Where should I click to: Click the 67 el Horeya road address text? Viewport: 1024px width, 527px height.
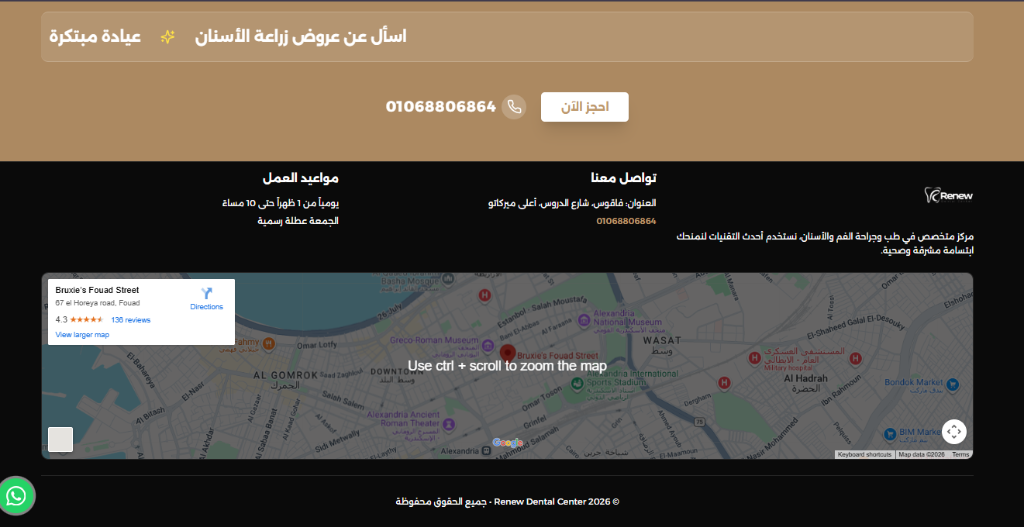coord(97,303)
